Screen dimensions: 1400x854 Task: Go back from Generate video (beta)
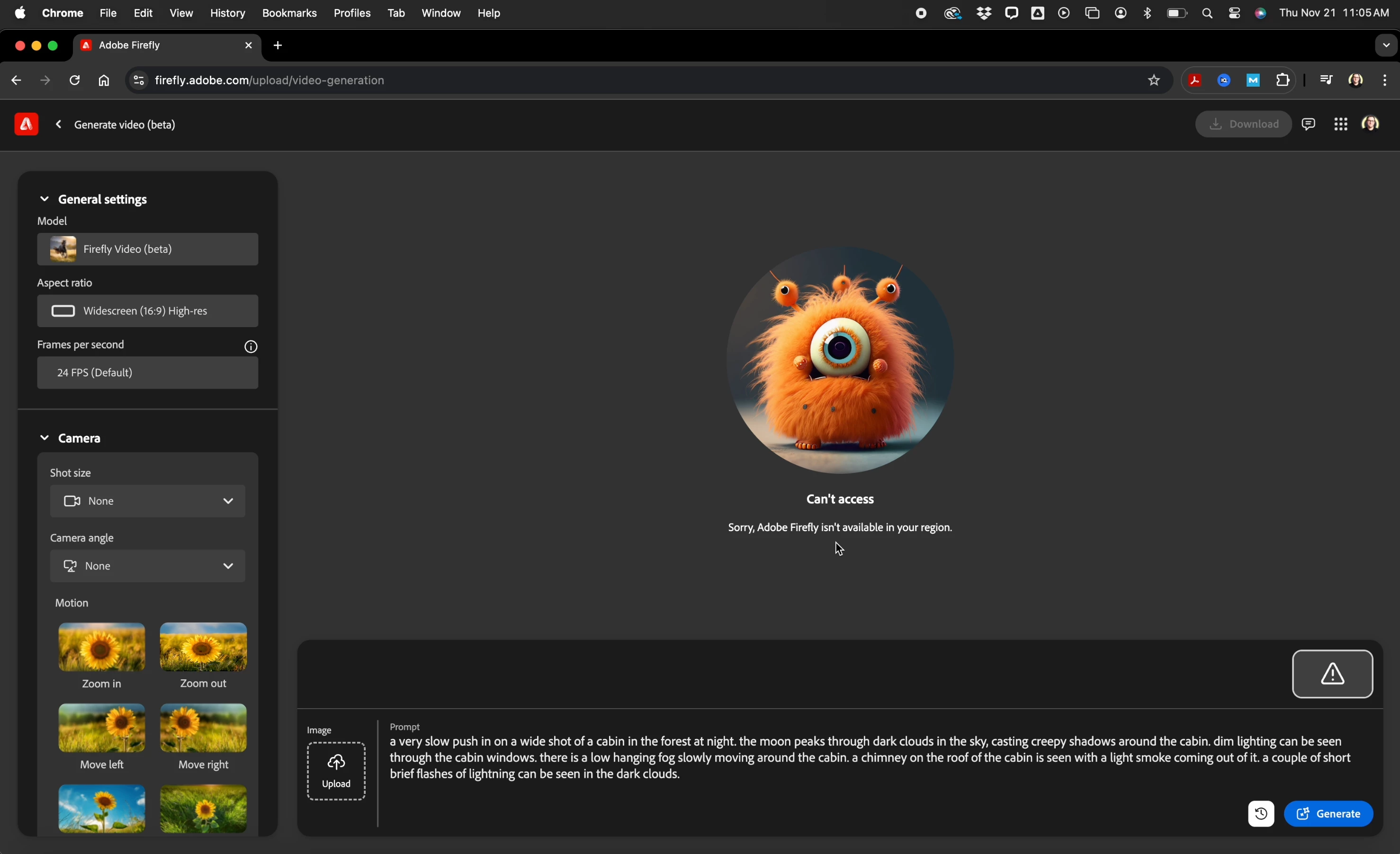(x=59, y=125)
